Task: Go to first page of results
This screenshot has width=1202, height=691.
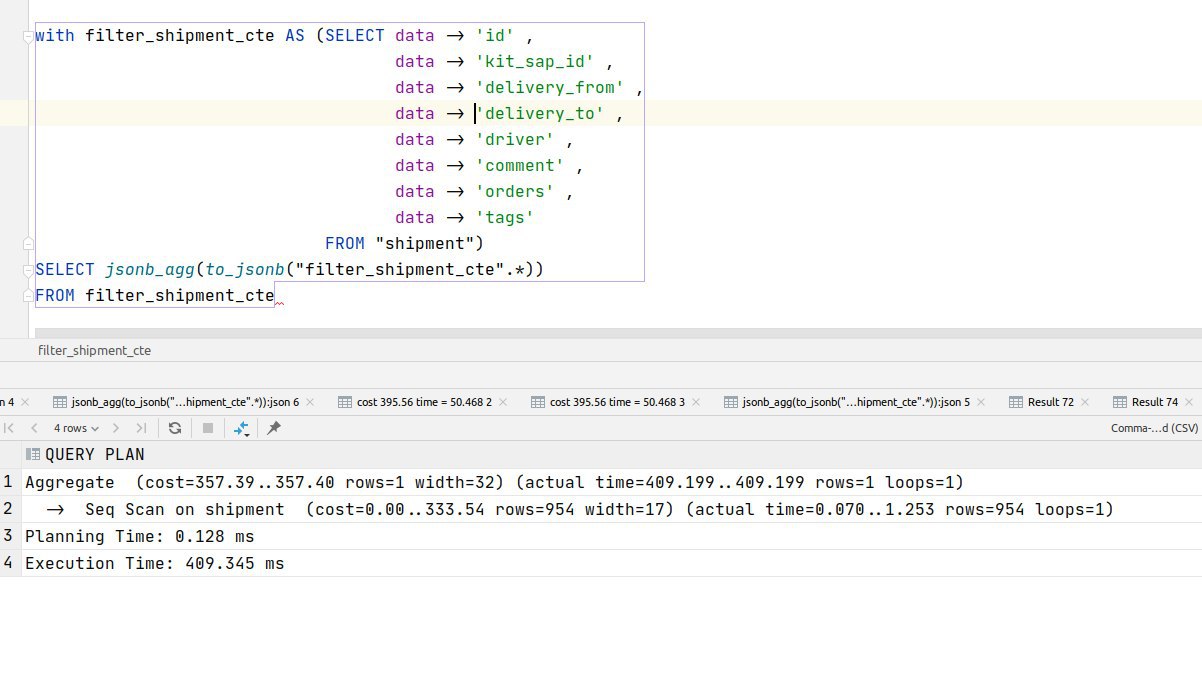Action: pyautogui.click(x=10, y=428)
